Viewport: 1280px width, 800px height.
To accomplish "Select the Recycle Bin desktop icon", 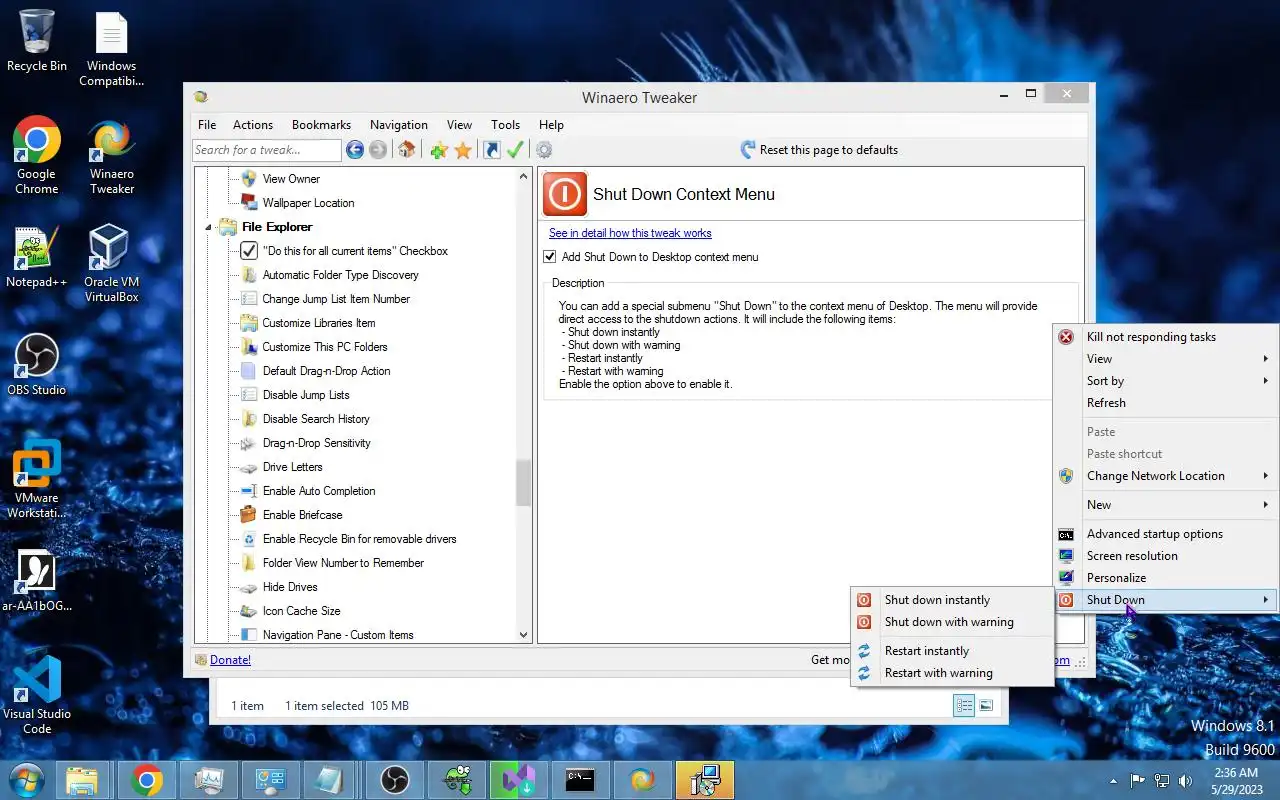I will 37,41.
